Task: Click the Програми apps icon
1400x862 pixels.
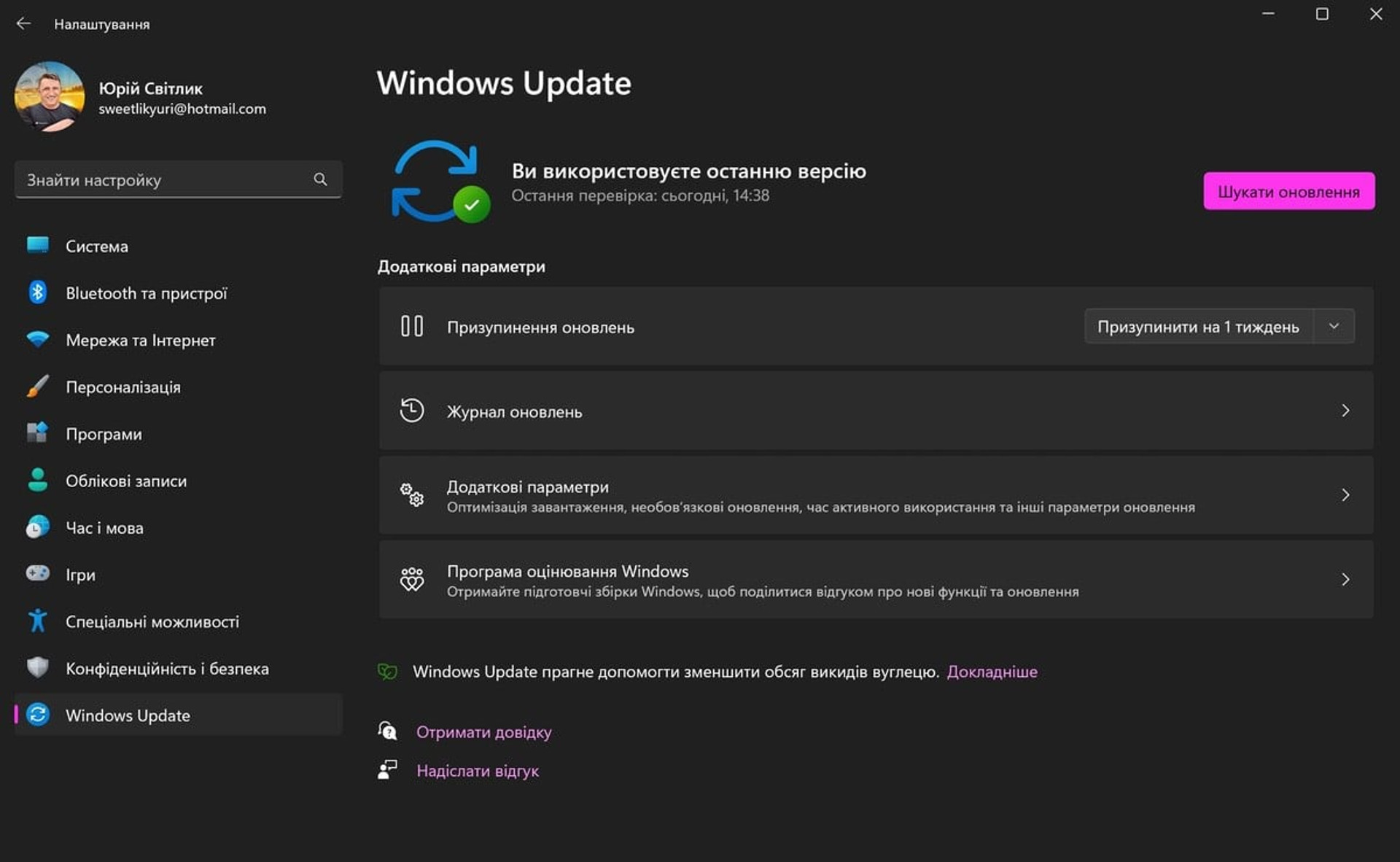Action: [x=37, y=432]
